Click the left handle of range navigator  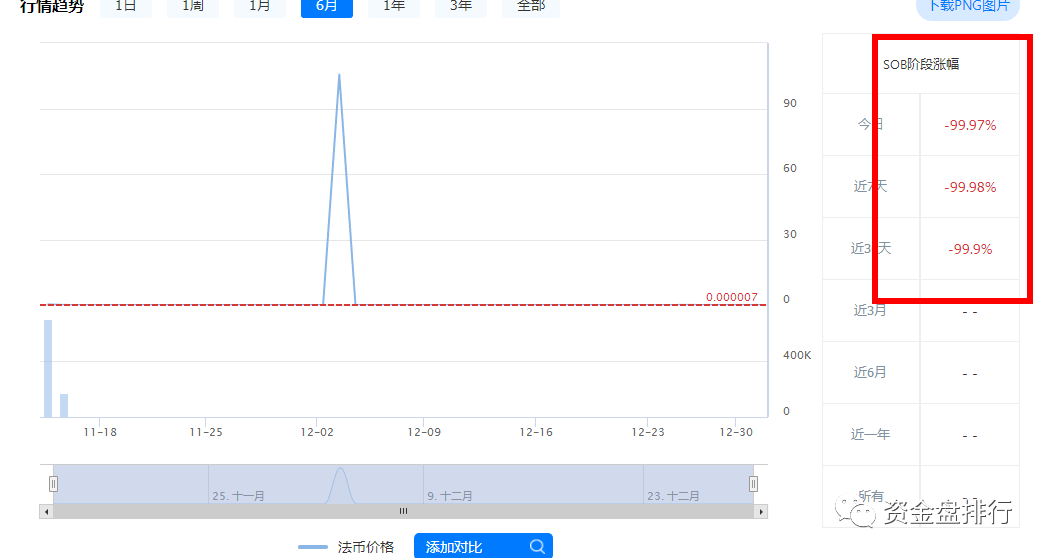pyautogui.click(x=53, y=484)
